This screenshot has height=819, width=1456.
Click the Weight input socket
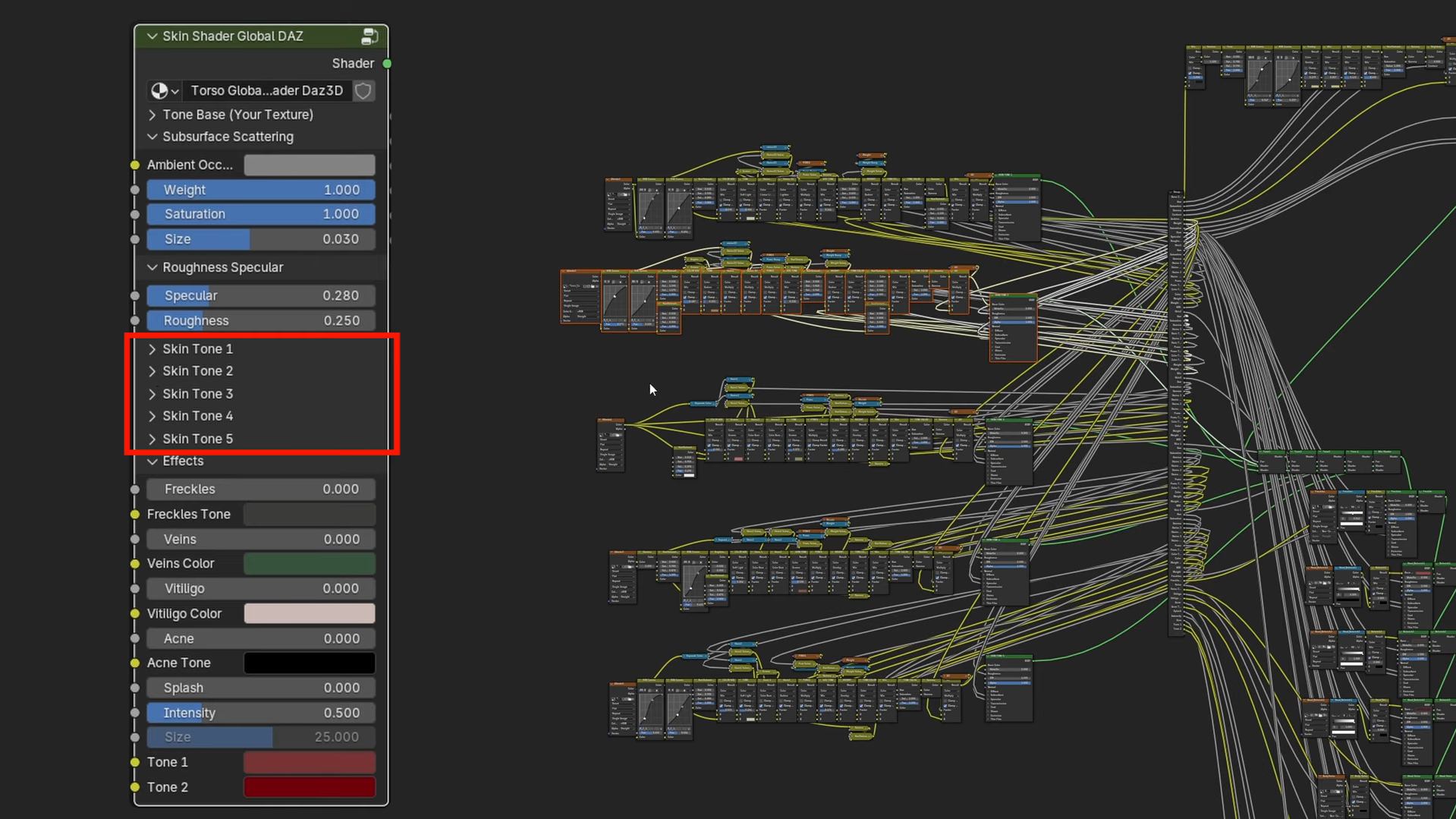135,190
